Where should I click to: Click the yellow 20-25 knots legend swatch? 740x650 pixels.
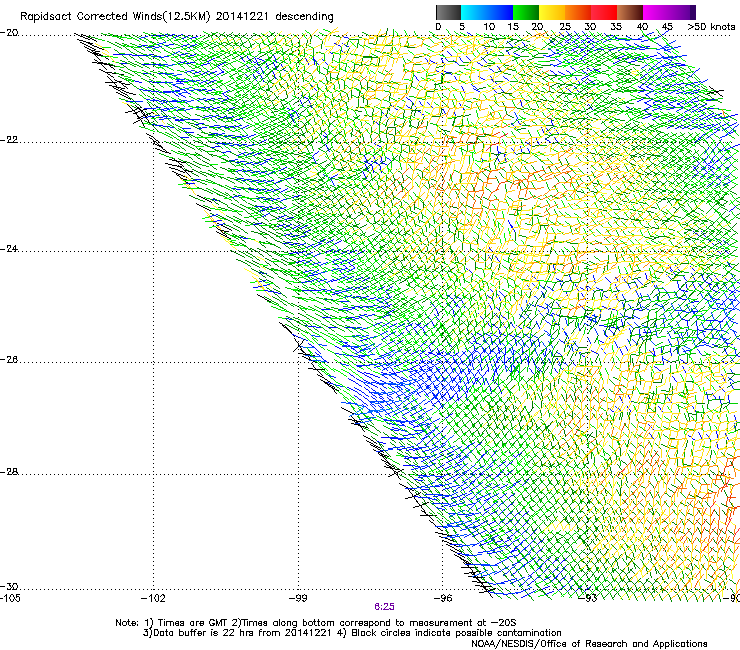pyautogui.click(x=552, y=12)
